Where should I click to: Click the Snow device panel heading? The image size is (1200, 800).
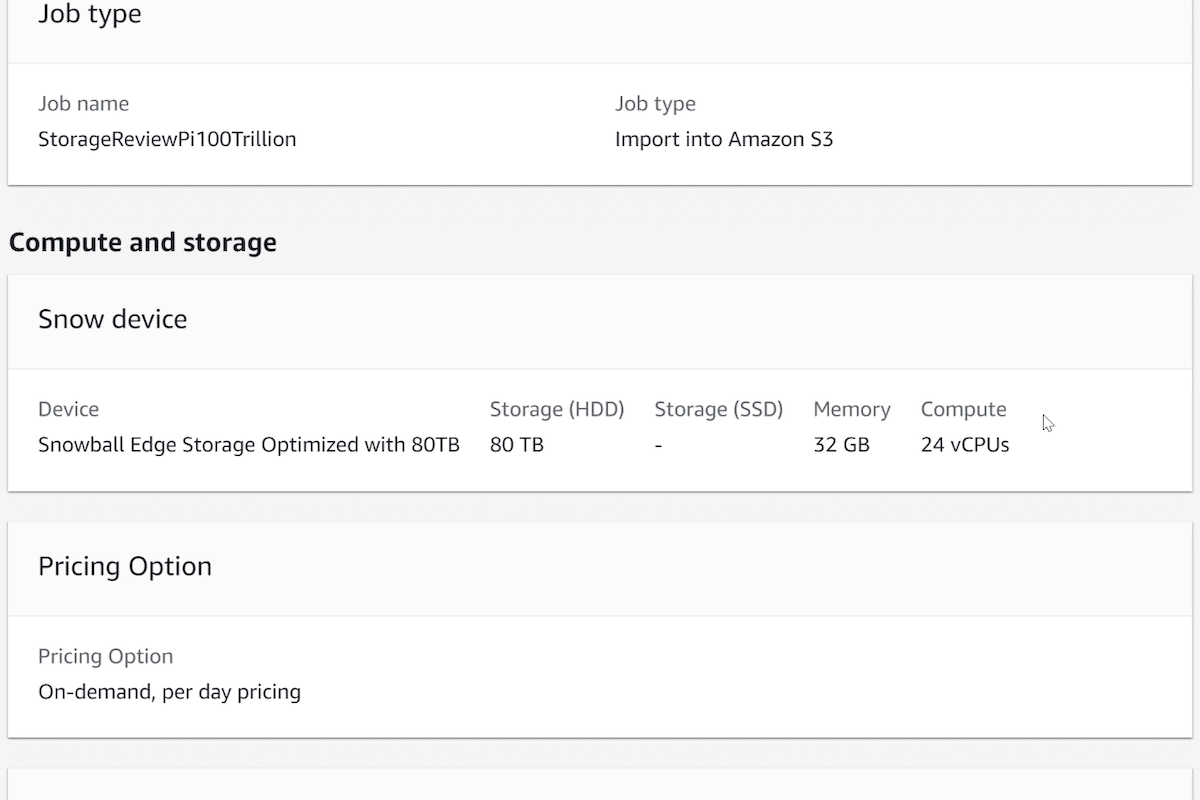[x=112, y=319]
